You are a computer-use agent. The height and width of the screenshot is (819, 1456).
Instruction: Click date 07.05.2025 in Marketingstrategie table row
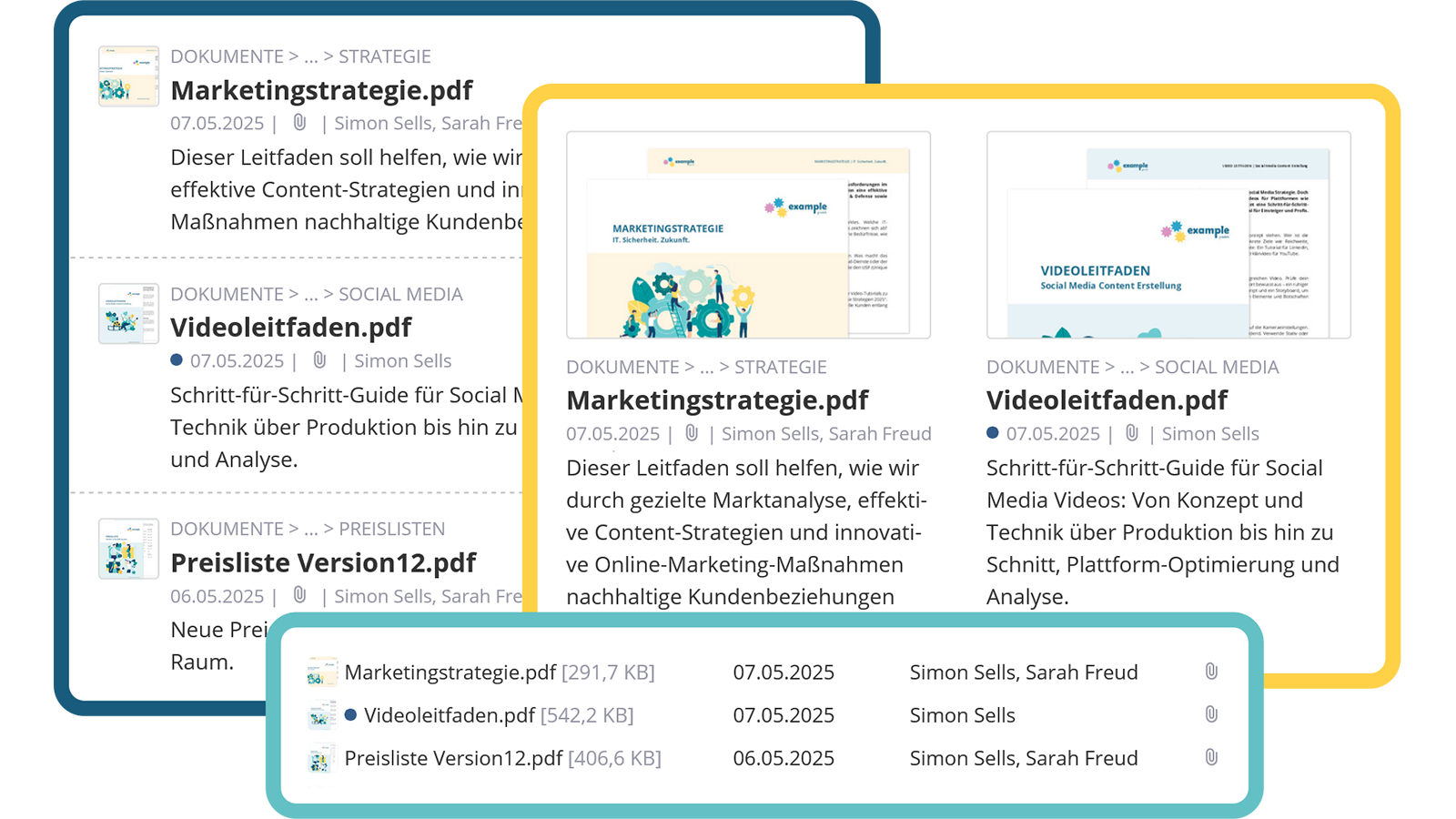[x=784, y=672]
